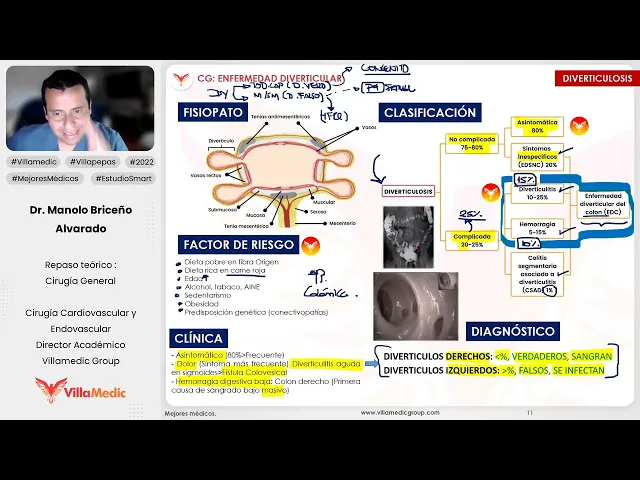Click 'Sedentarismo' risk factor
The image size is (640, 480).
click(x=208, y=295)
